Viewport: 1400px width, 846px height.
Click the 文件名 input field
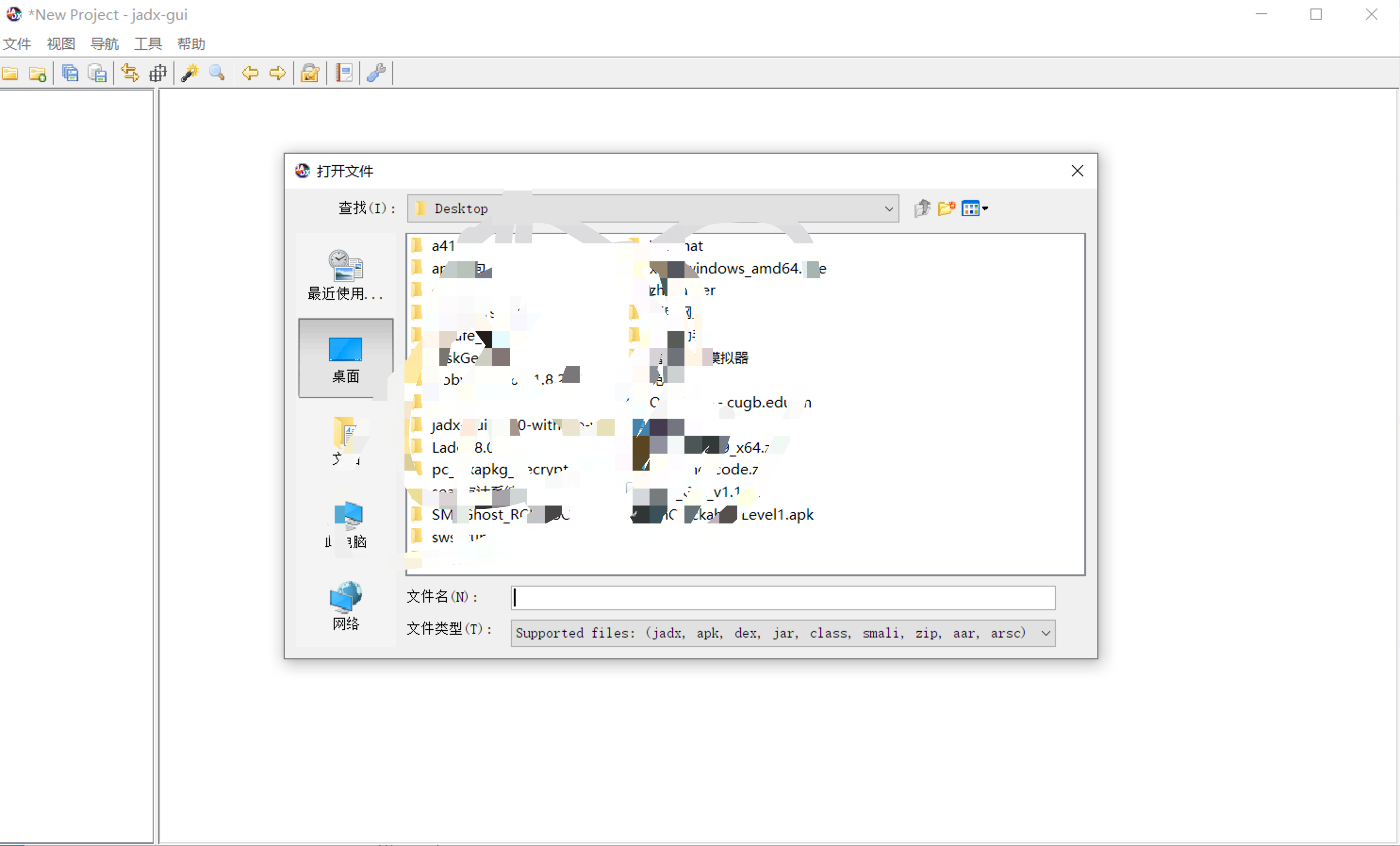pyautogui.click(x=783, y=597)
